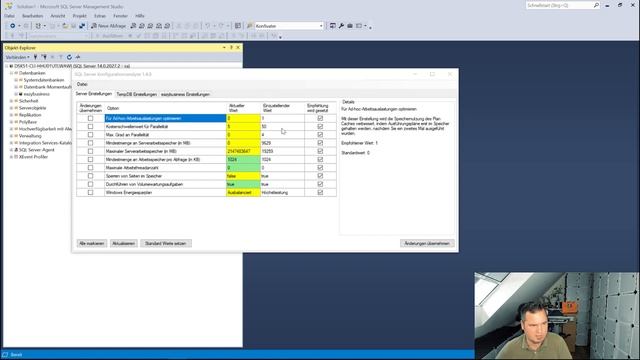Open the Hilfe menu
The height and width of the screenshot is (360, 640).
pos(140,16)
